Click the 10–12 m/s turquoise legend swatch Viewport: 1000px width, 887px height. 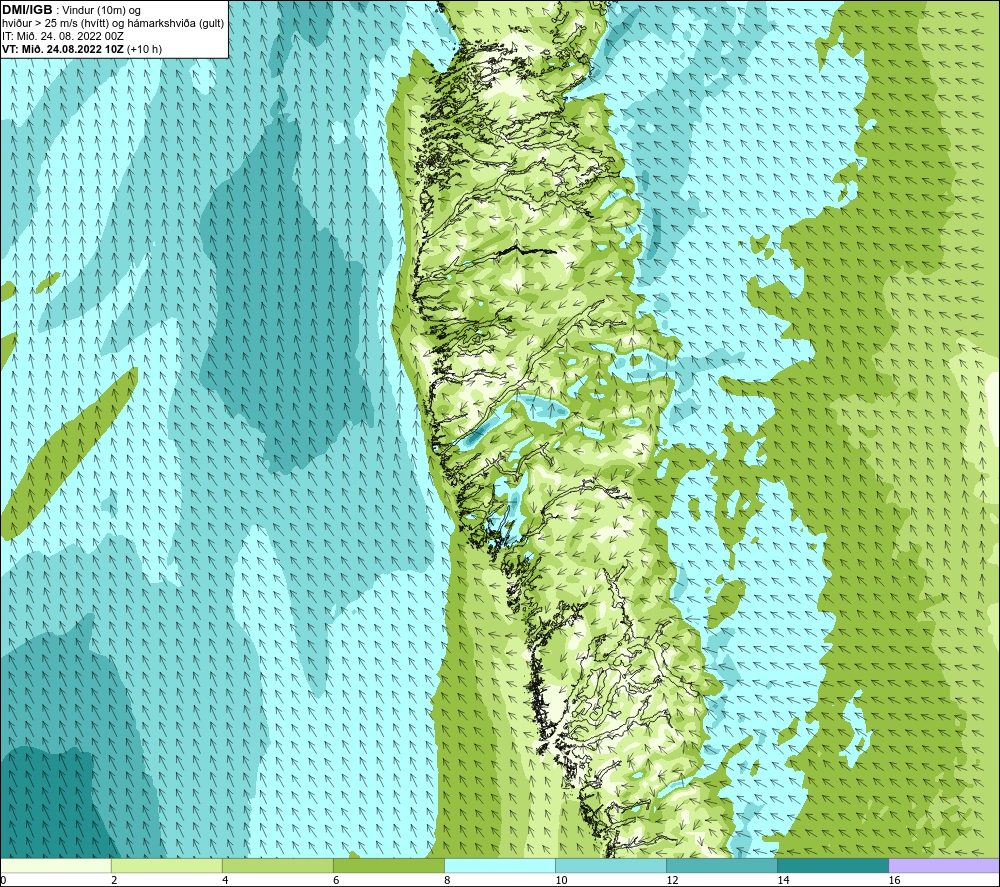click(x=611, y=865)
